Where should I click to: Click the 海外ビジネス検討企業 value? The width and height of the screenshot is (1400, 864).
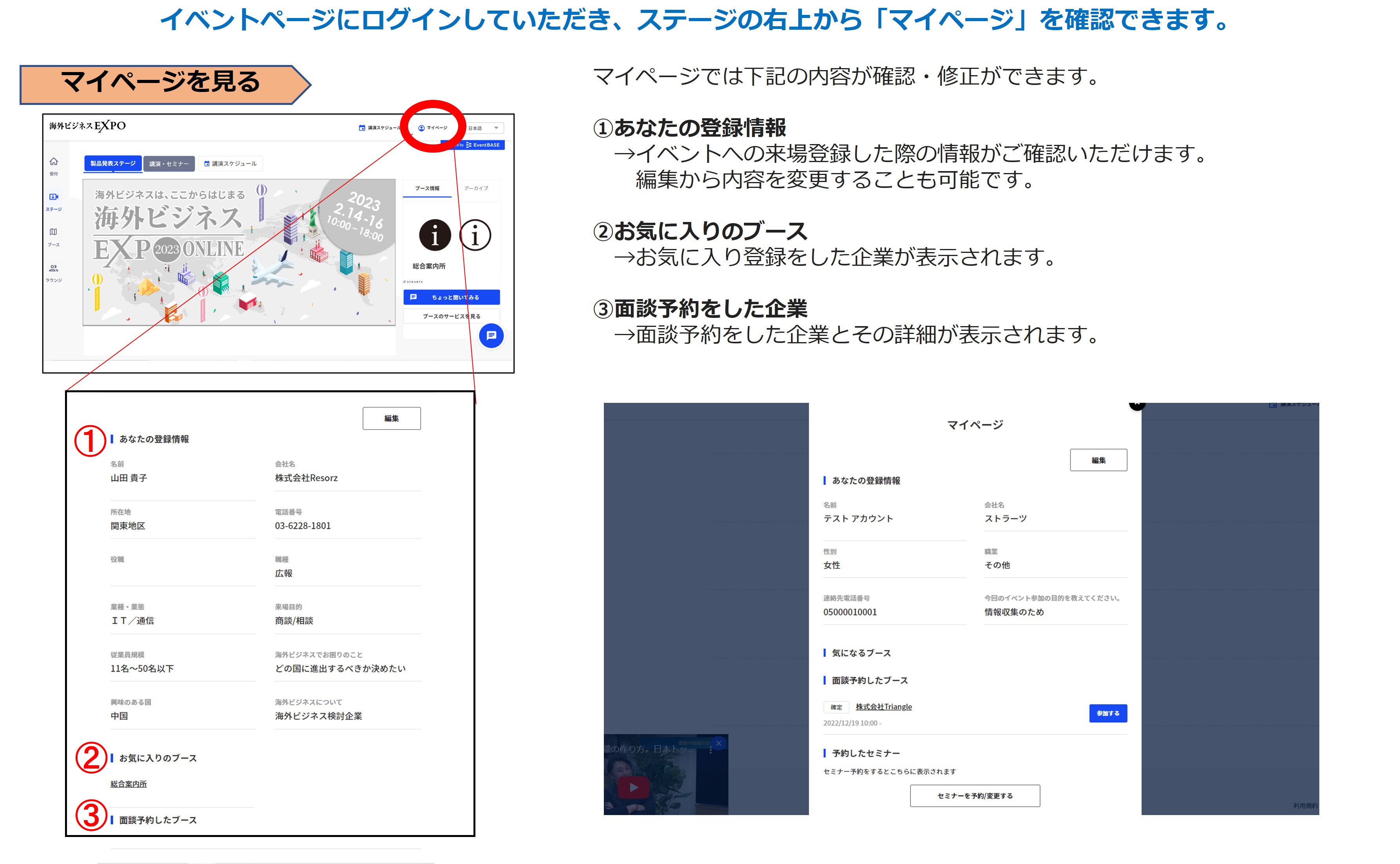[x=318, y=716]
